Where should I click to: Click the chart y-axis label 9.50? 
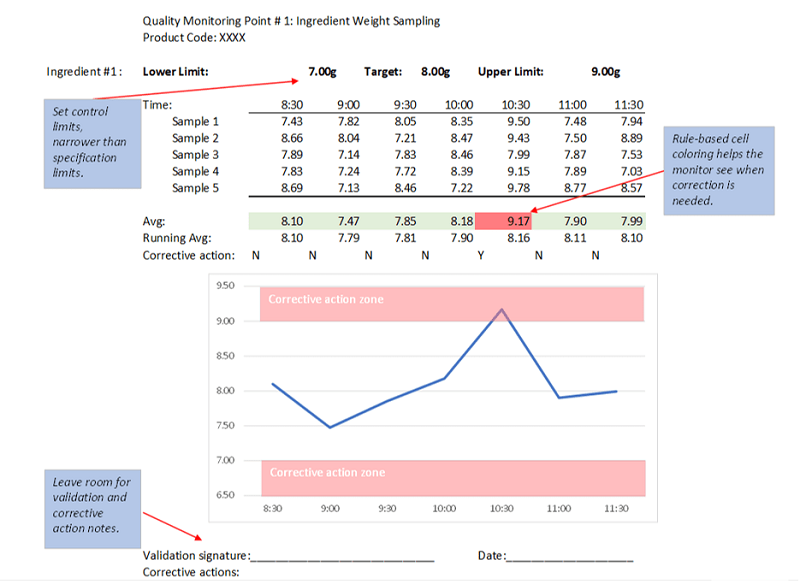pos(225,286)
